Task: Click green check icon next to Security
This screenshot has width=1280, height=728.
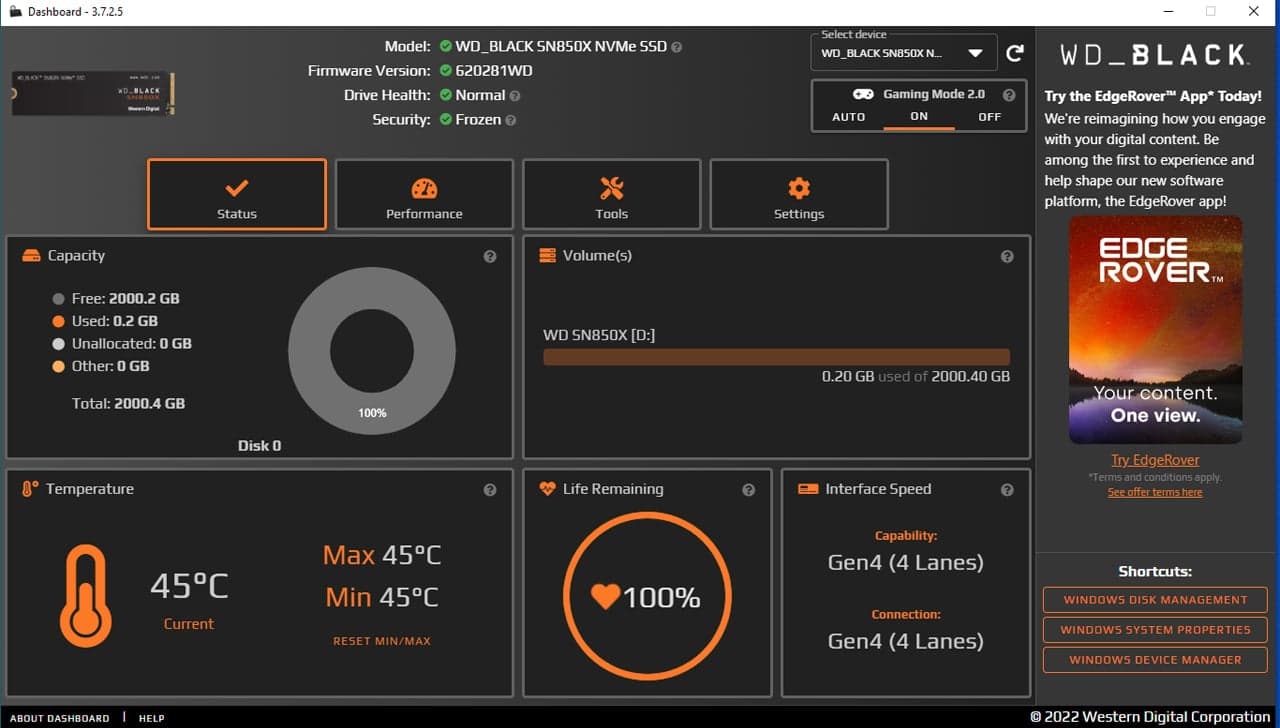Action: pyautogui.click(x=445, y=119)
